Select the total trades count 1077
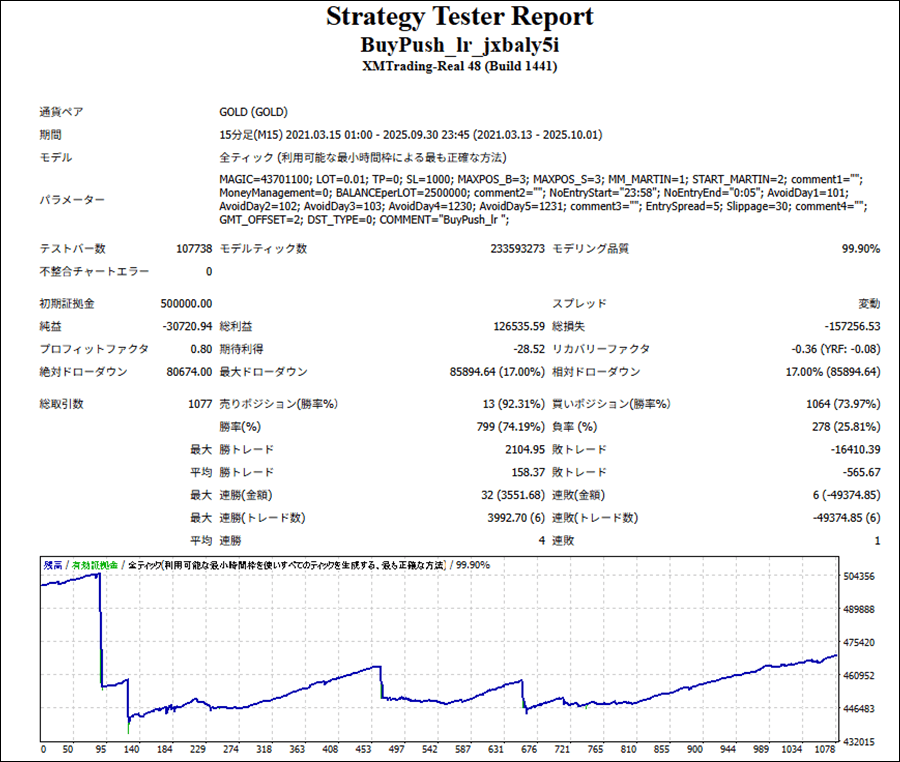Image resolution: width=900 pixels, height=762 pixels. tap(198, 404)
